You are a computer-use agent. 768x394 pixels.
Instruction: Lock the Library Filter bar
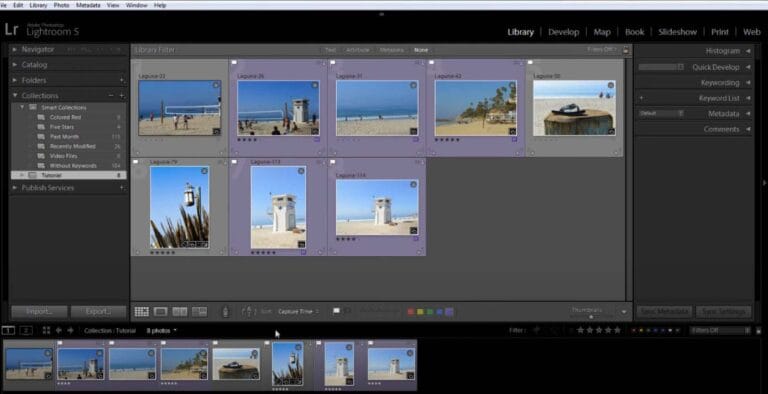click(x=625, y=50)
